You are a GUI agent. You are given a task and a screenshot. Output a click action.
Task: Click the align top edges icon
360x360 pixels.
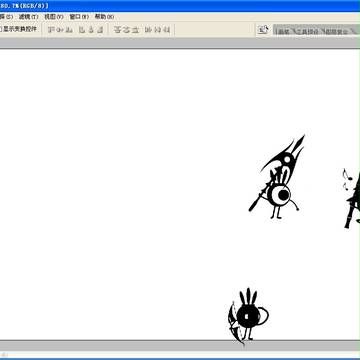click(51, 30)
